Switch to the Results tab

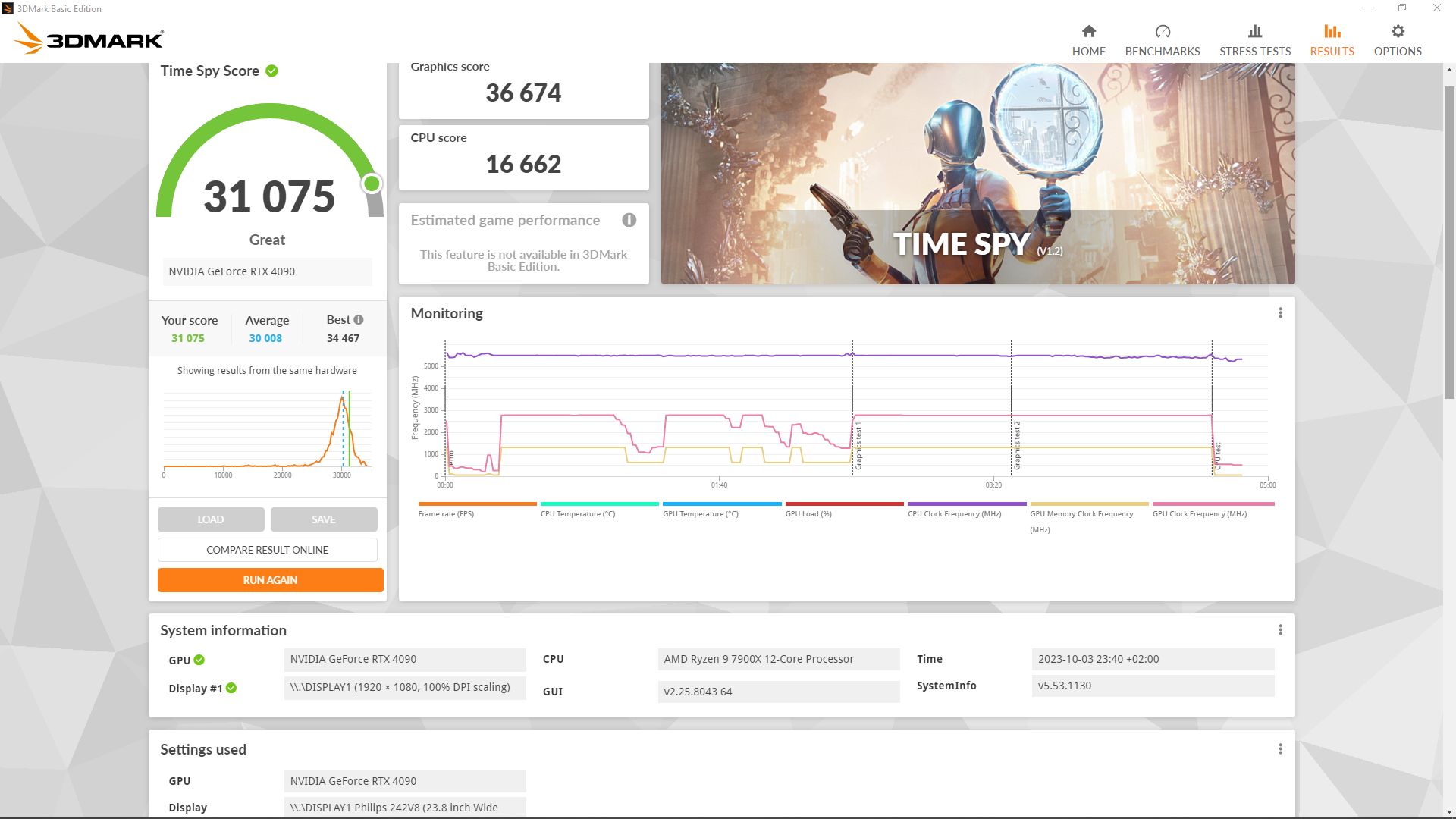pyautogui.click(x=1332, y=39)
